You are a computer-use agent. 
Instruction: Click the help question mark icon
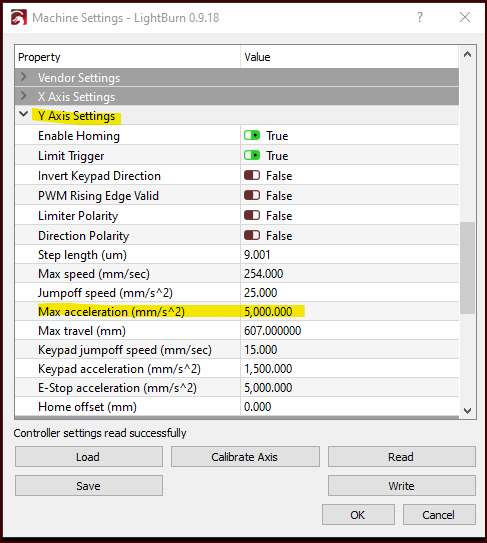[x=420, y=17]
